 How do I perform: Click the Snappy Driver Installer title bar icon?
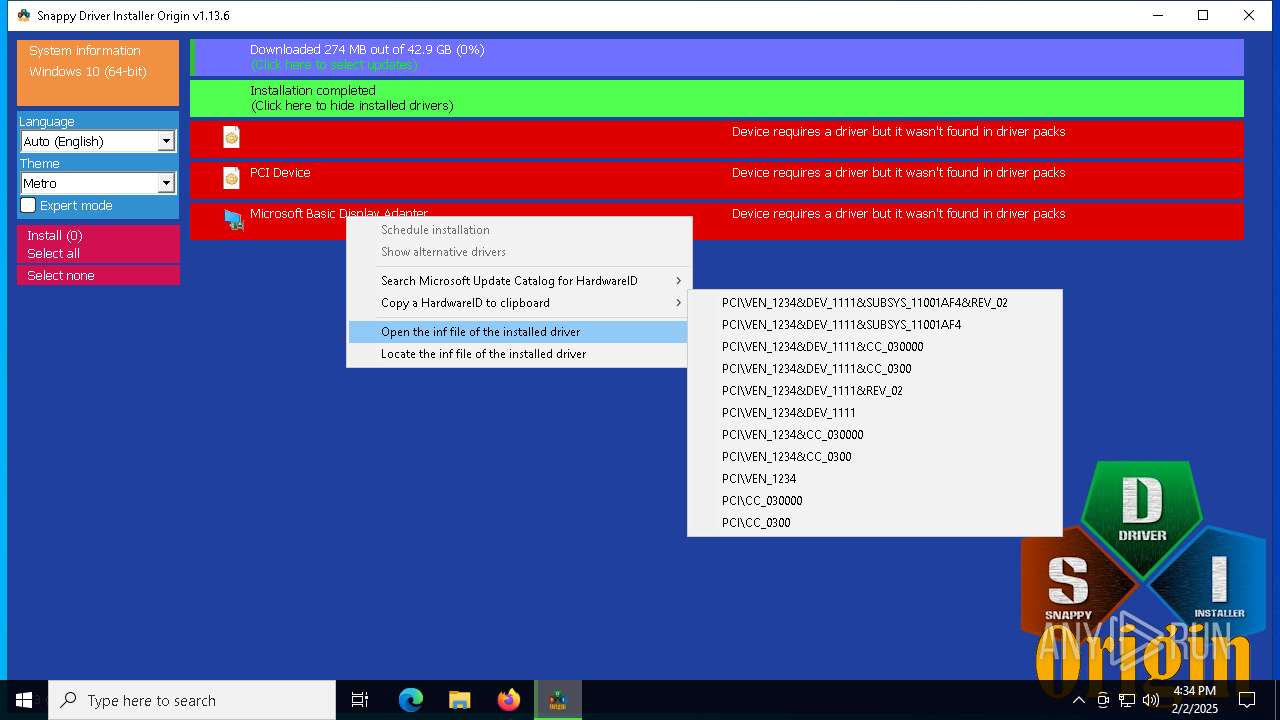(24, 15)
